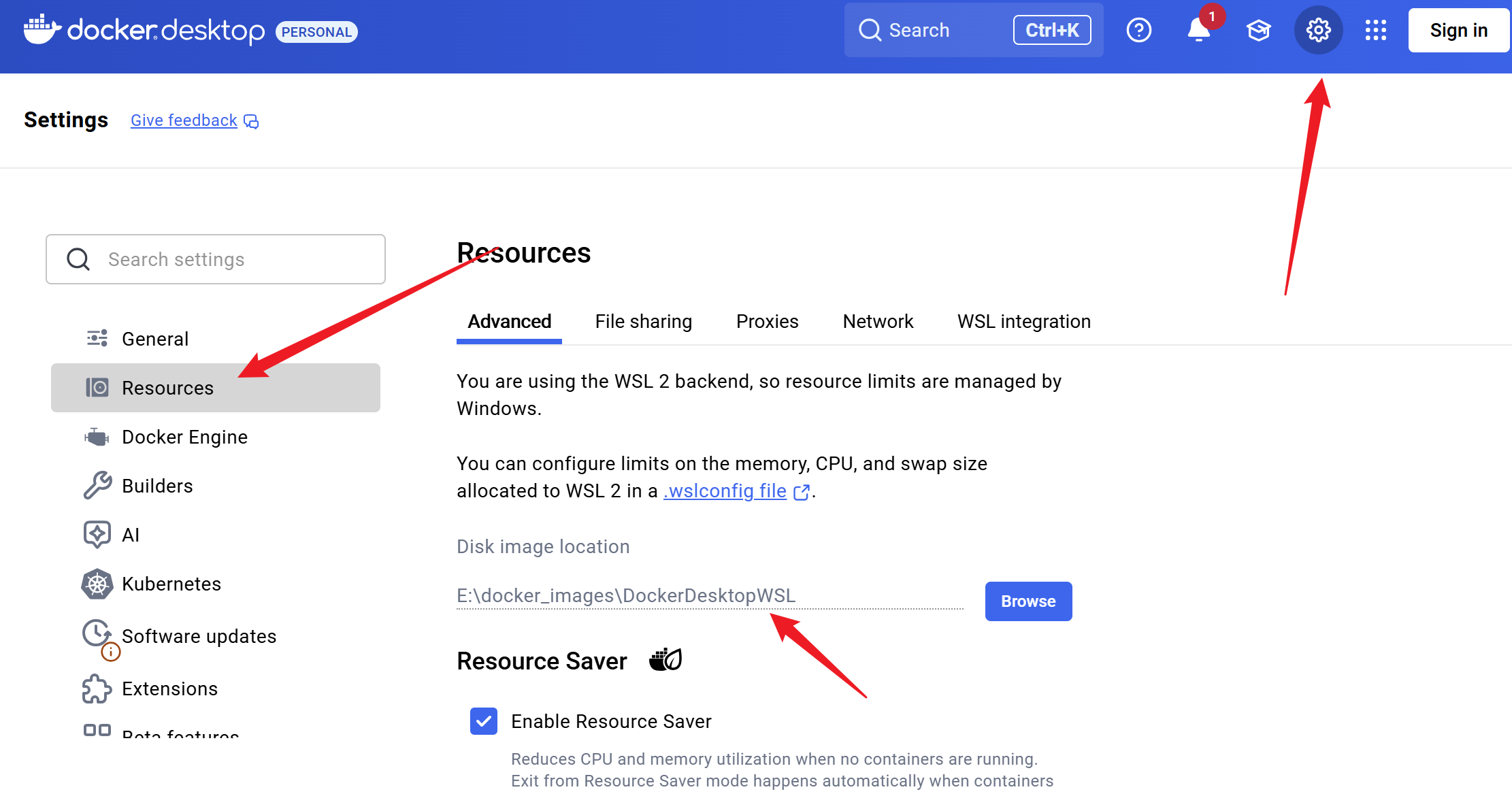The width and height of the screenshot is (1512, 796).
Task: Click the search magnifier icon in header
Action: [x=870, y=30]
